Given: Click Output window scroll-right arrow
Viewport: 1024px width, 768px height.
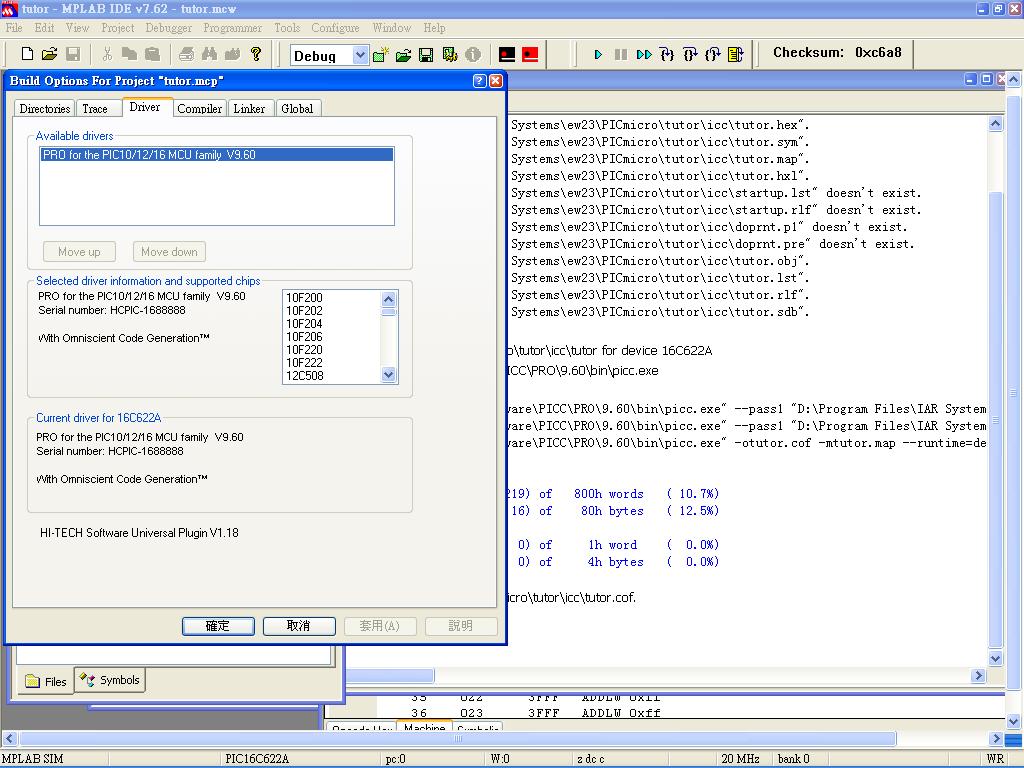Looking at the screenshot, I should coord(978,675).
